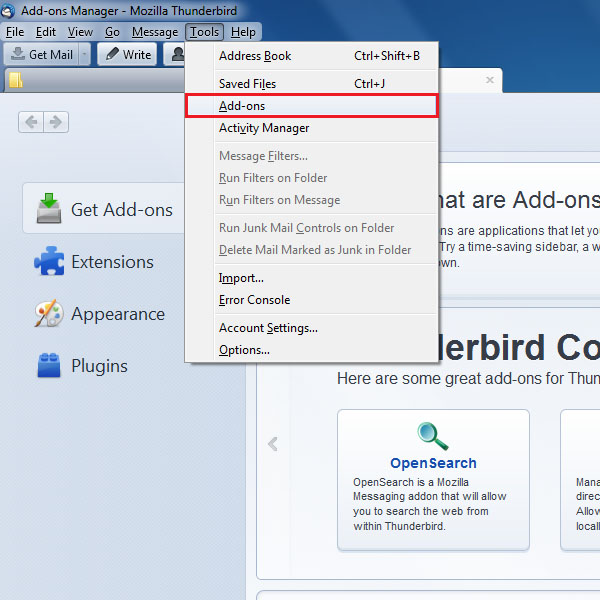
Task: Open the Edit menu
Action: tap(46, 32)
